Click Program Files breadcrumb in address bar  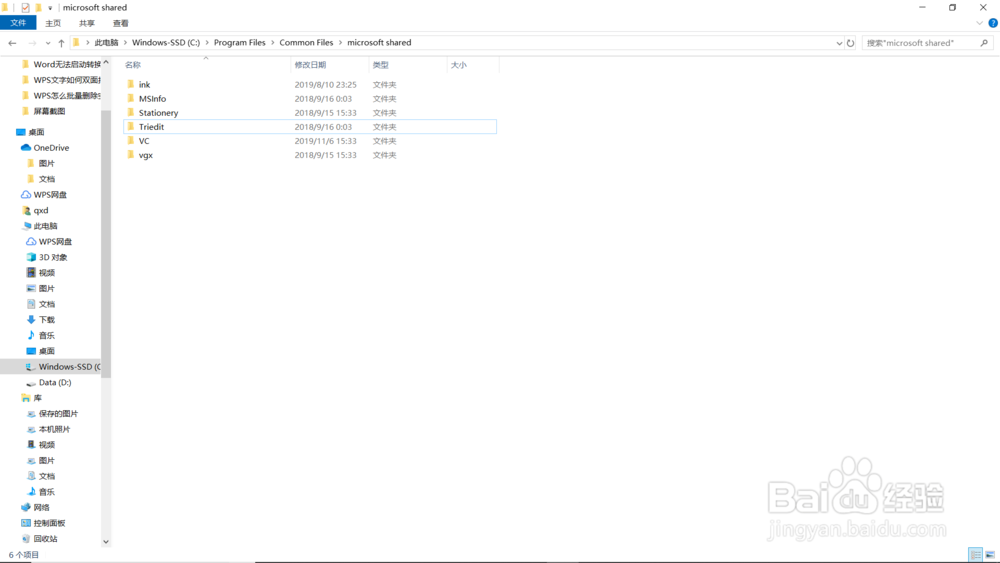[x=240, y=43]
